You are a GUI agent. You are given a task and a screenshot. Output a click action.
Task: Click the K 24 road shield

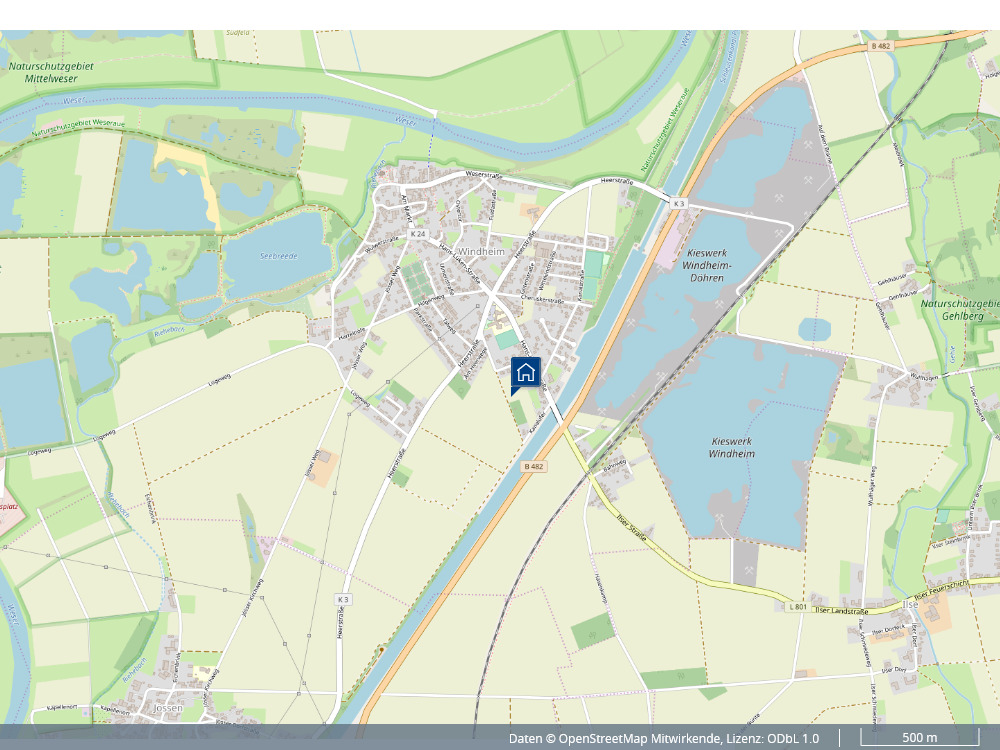418,234
